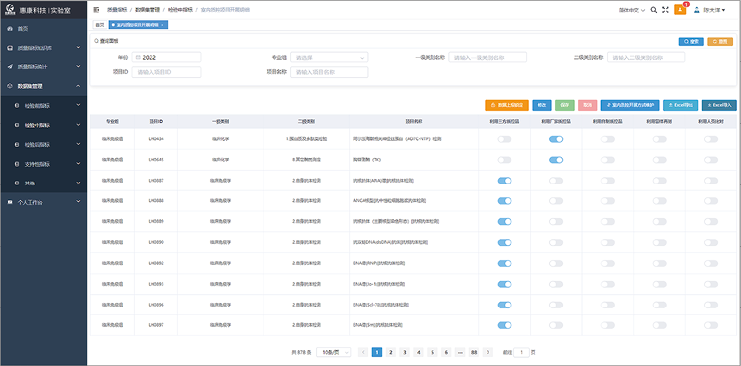Click the 检验中指标 sidebar icon
This screenshot has width=741, height=366.
tap(18, 125)
